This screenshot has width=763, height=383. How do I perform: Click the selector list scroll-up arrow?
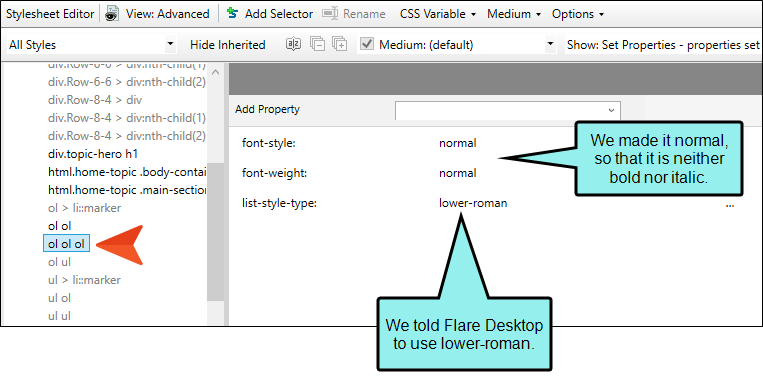pyautogui.click(x=216, y=73)
